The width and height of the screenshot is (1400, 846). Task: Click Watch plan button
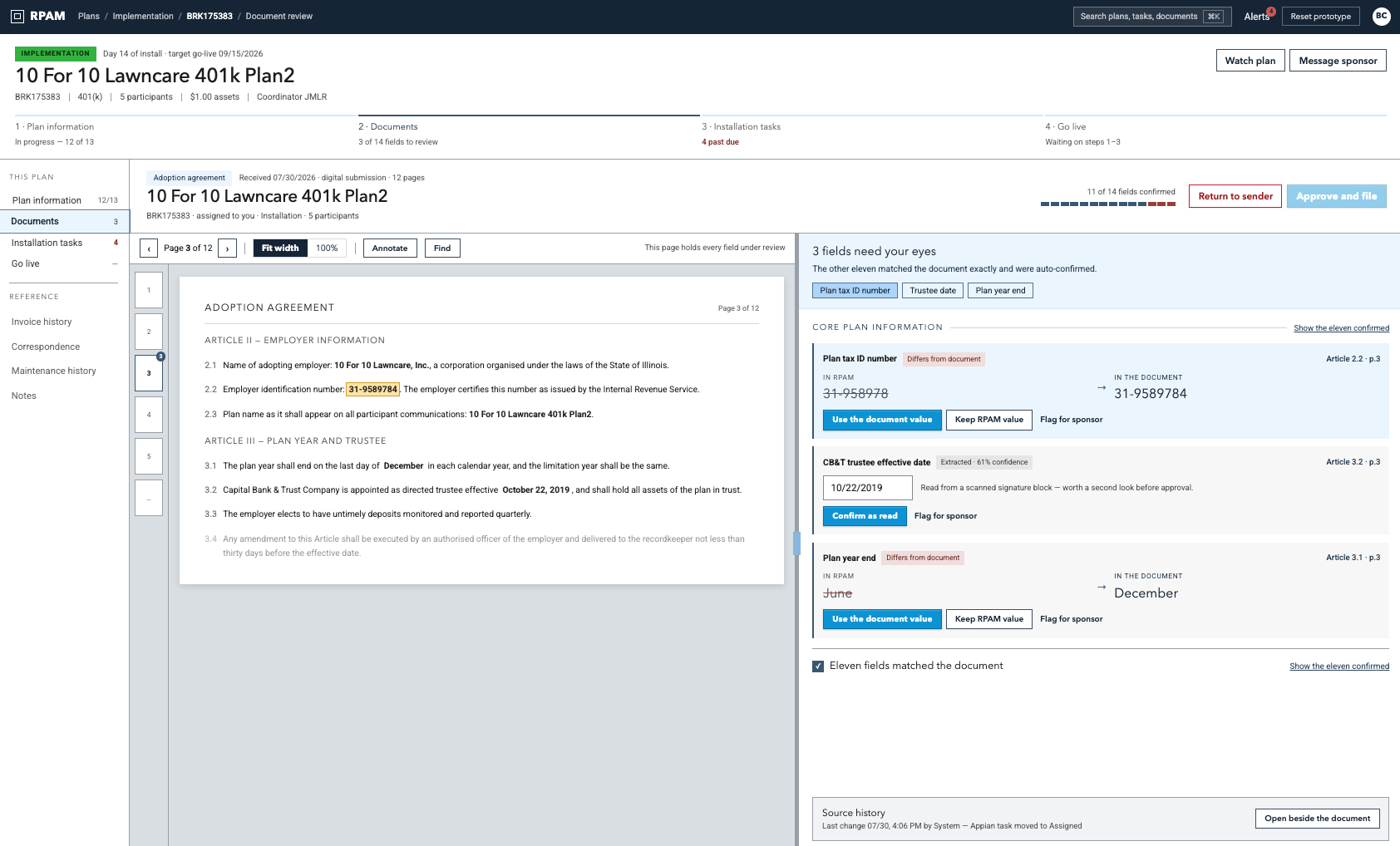[x=1250, y=61]
